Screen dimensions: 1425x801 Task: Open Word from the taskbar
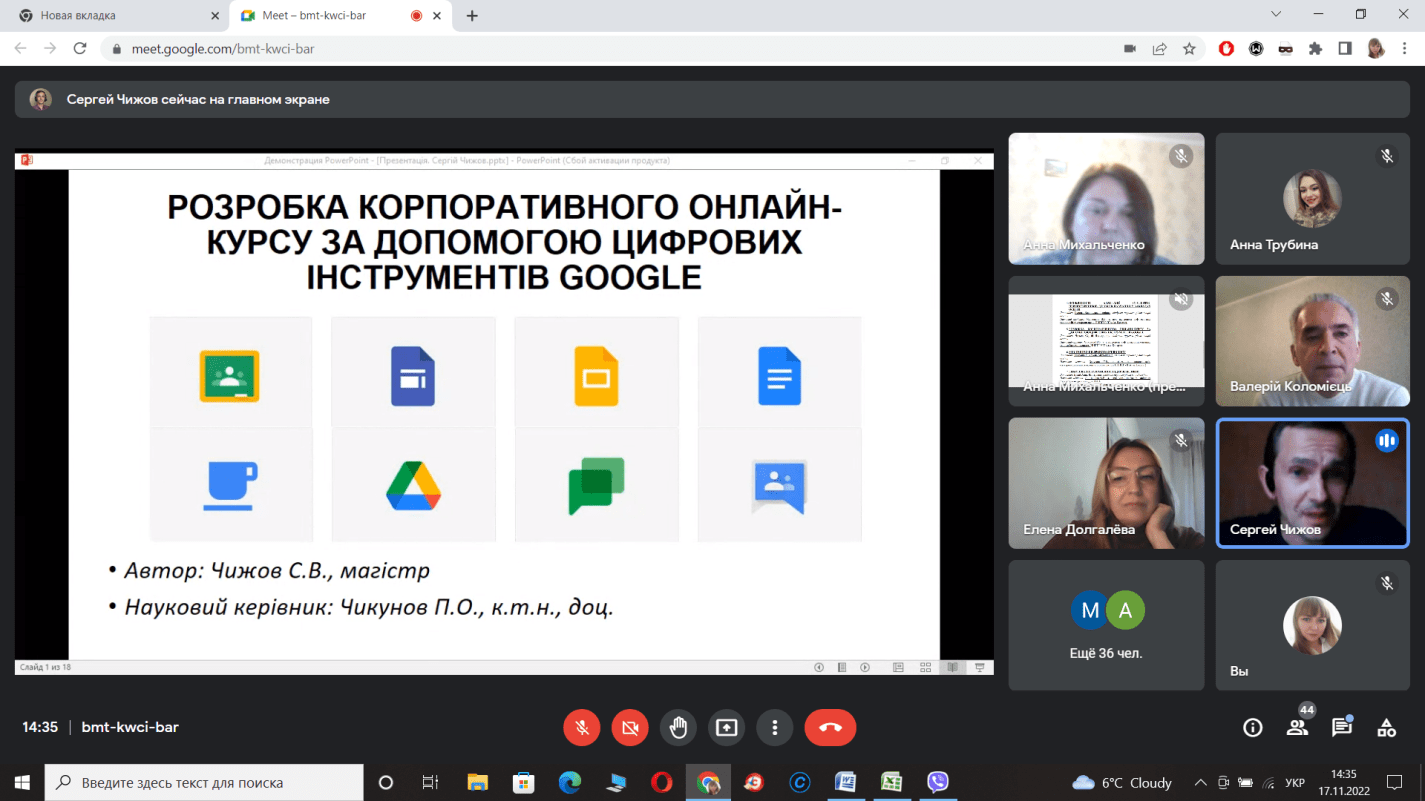[x=845, y=783]
